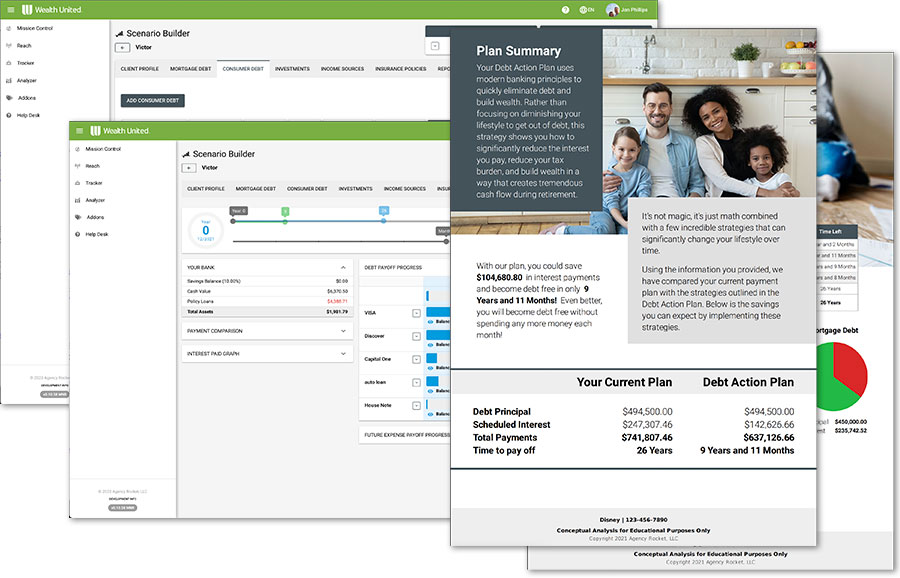
Task: Click the Total Assets row in Your Bank
Action: (267, 312)
